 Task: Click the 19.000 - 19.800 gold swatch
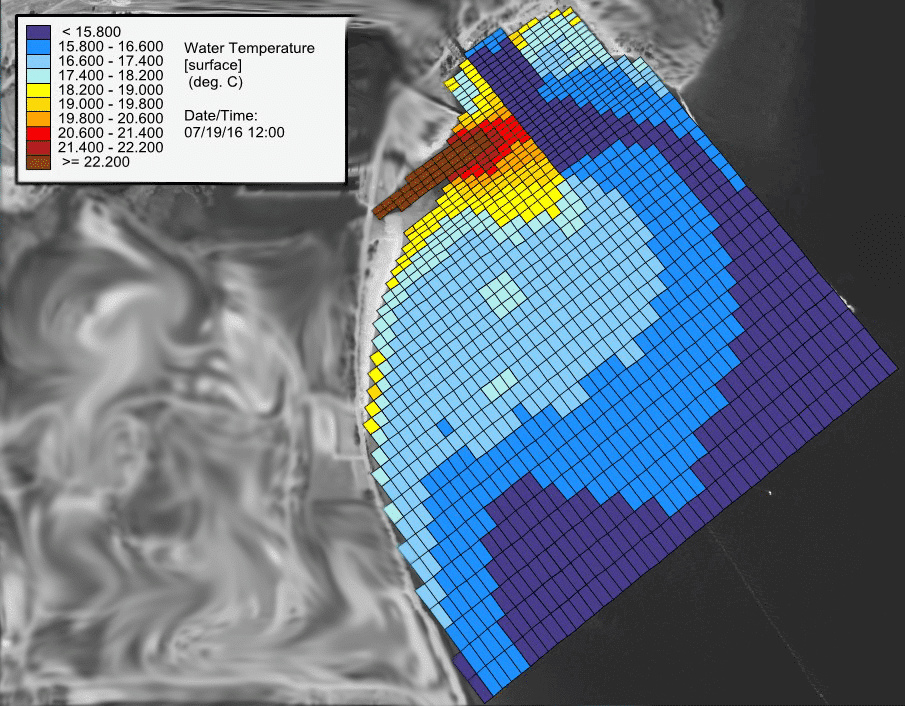[38, 104]
